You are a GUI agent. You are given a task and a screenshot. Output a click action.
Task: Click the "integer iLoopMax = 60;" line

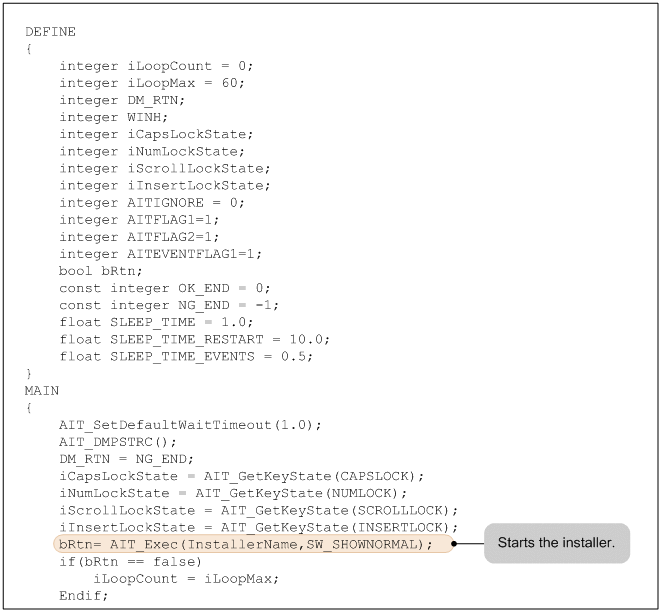tap(152, 83)
